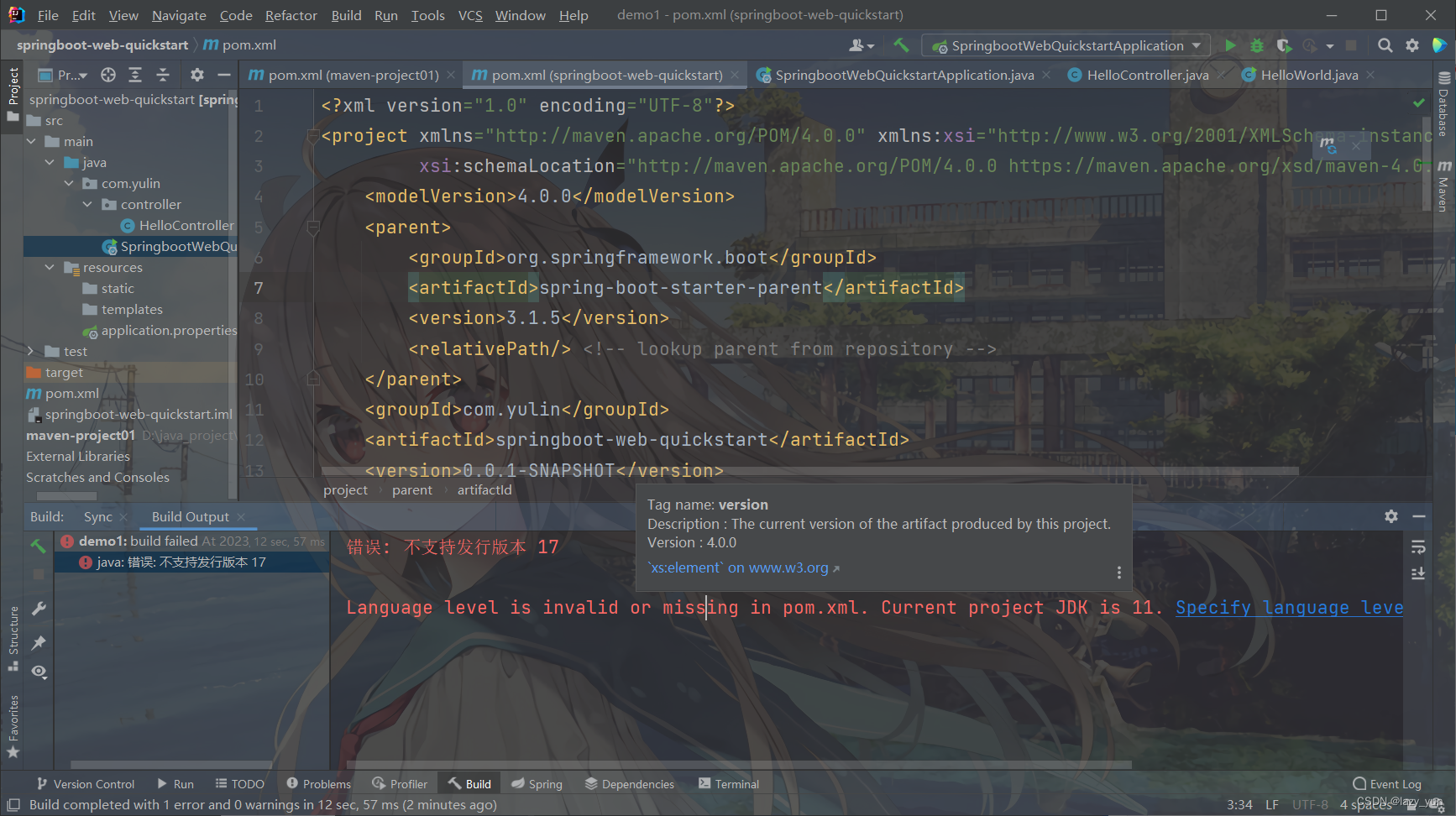1456x816 pixels.
Task: Open run configuration SpringbootWebQuickstartApplication dropdown
Action: 1066,45
